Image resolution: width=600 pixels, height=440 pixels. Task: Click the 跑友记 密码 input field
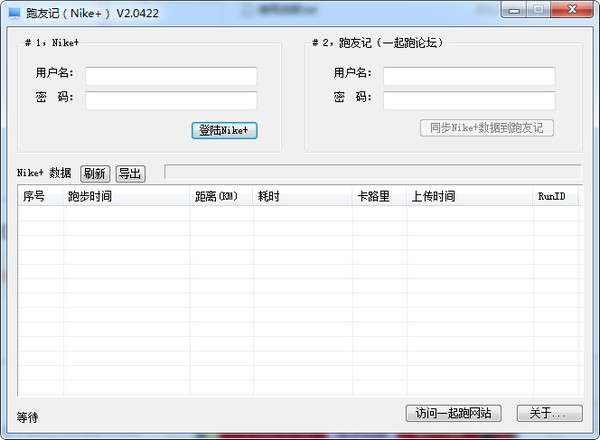469,100
